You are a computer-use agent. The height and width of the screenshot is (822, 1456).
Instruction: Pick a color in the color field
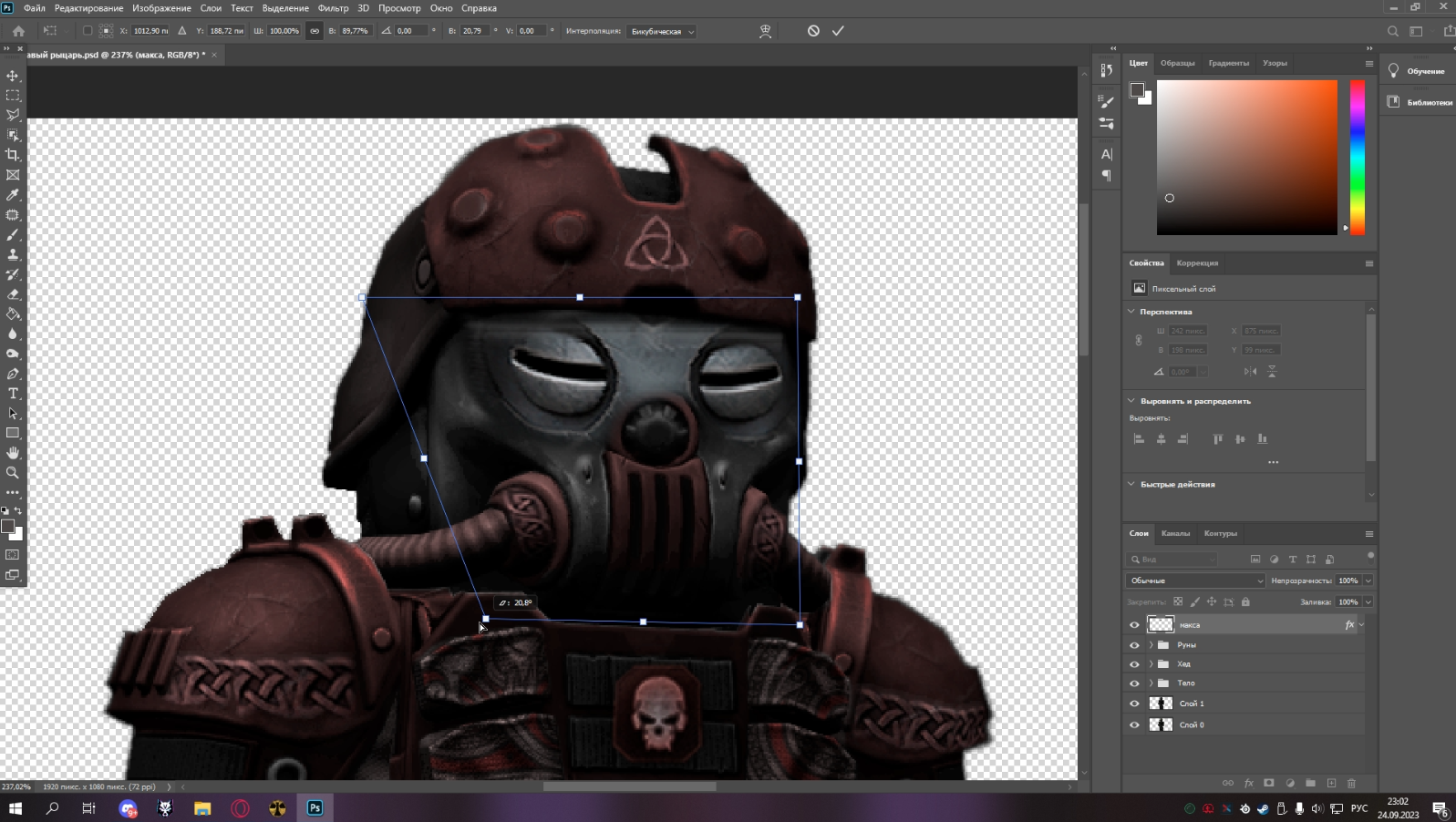pyautogui.click(x=1247, y=158)
